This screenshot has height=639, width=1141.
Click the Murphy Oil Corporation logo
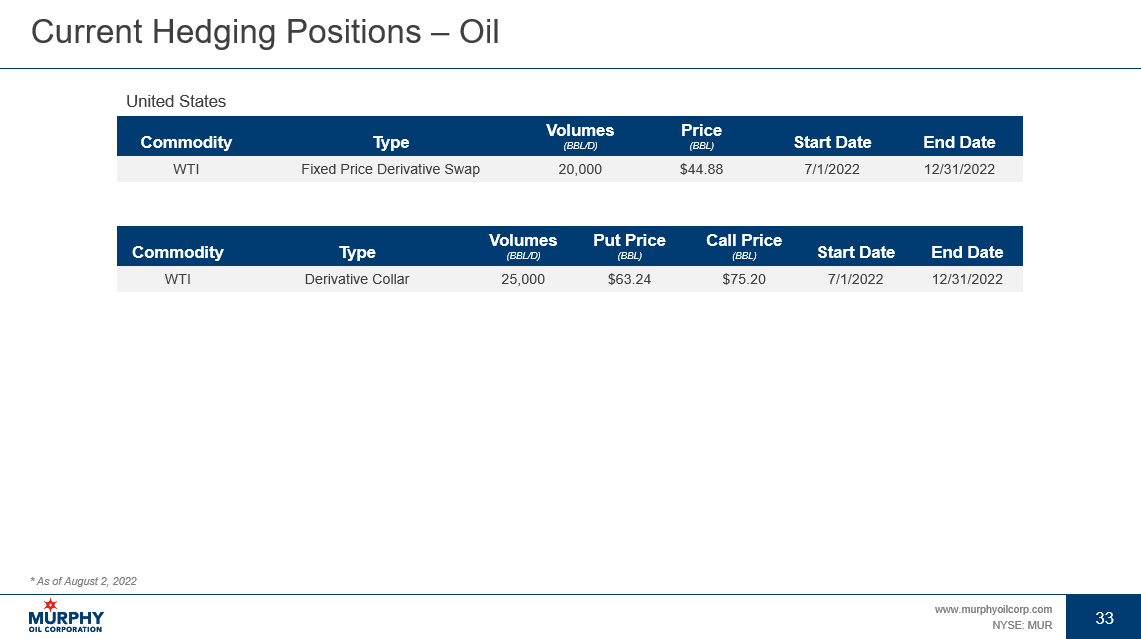point(66,616)
